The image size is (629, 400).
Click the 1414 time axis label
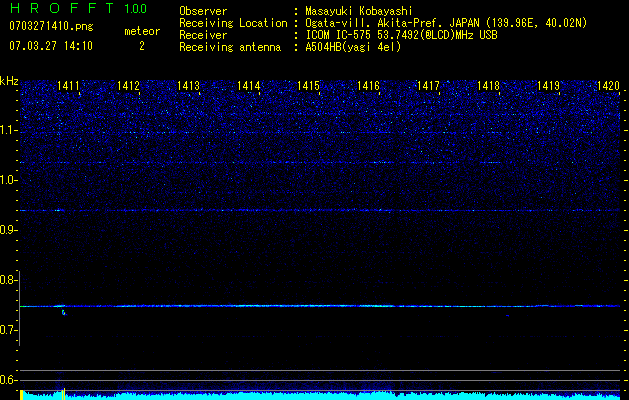click(248, 85)
